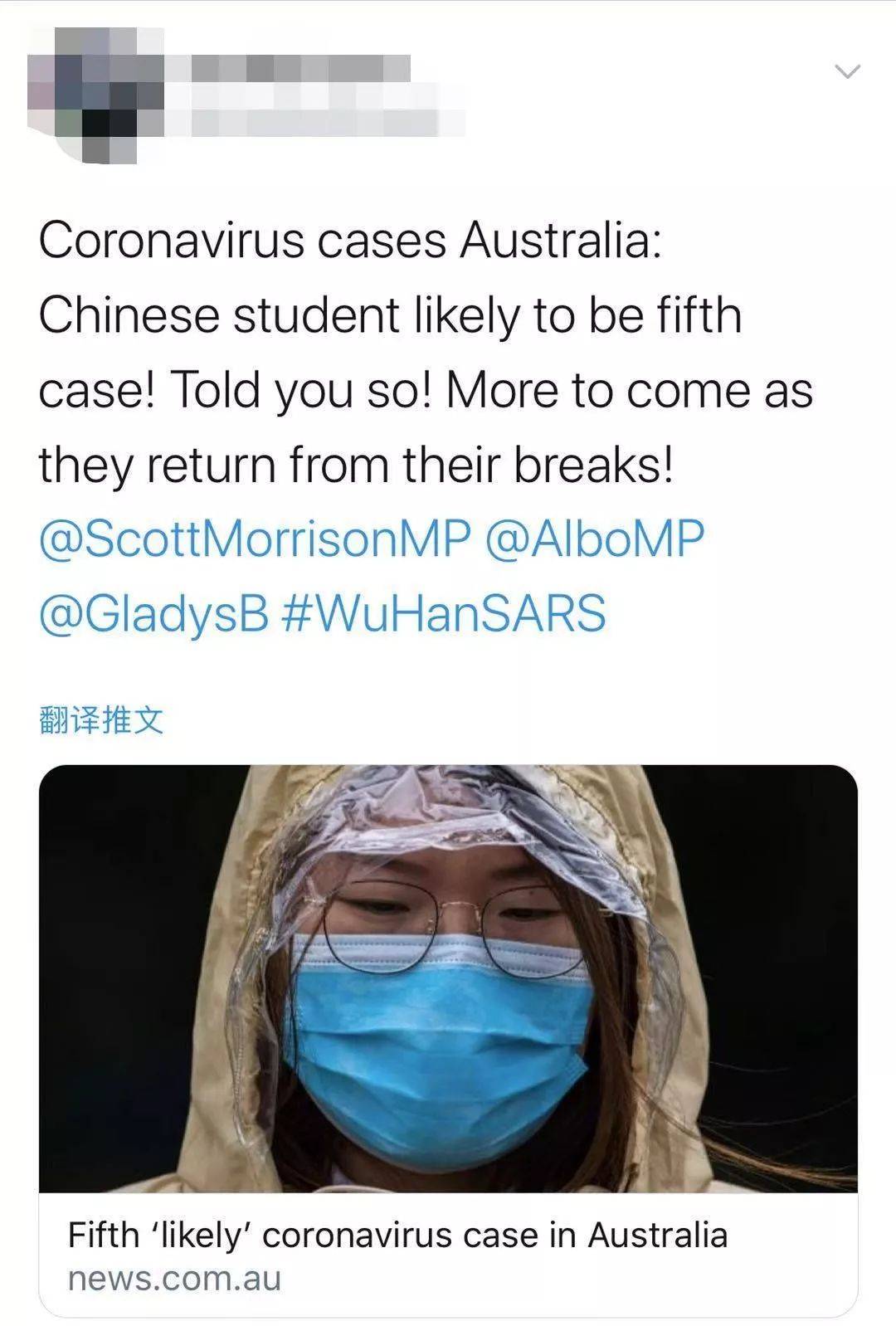Select the line Coronavirus cases Australia:
Image resolution: width=896 pixels, height=1326 pixels.
click(x=350, y=241)
